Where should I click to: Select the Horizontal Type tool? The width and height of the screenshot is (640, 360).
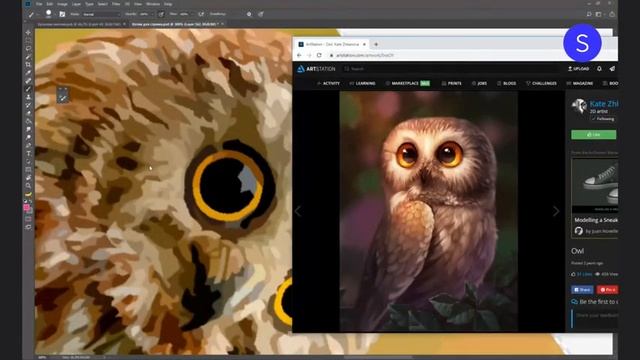[x=28, y=153]
